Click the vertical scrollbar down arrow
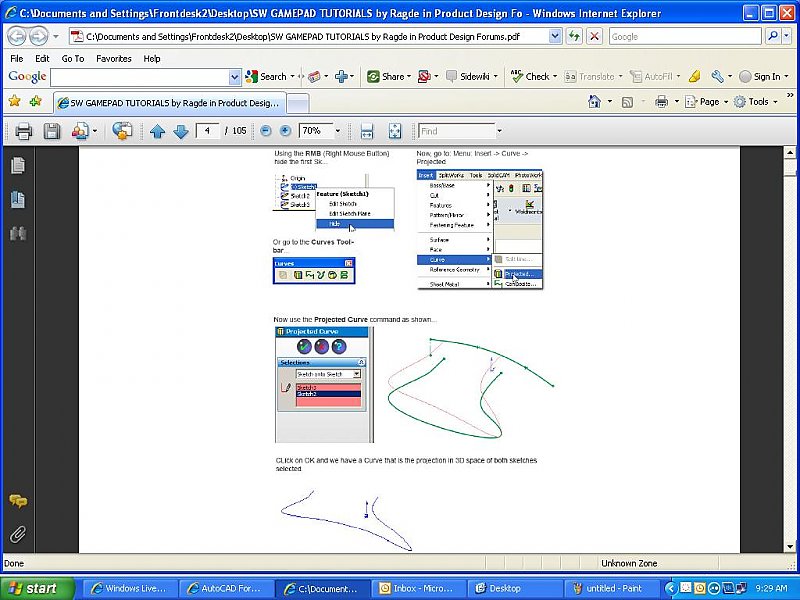 (790, 546)
